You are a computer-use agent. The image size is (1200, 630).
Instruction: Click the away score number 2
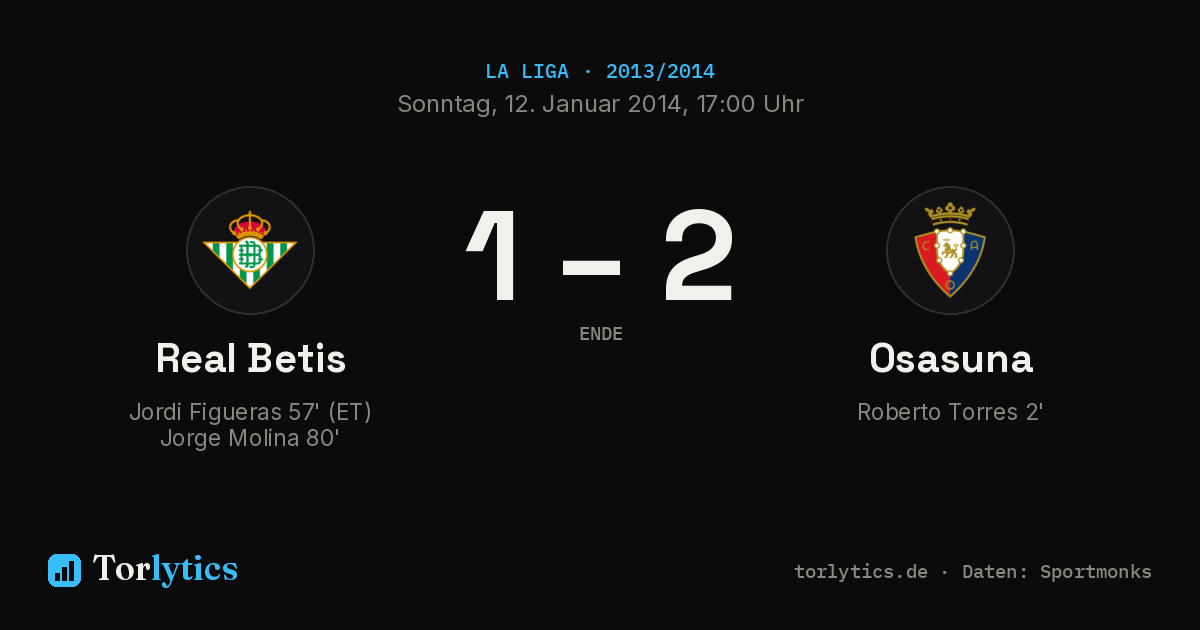click(x=699, y=255)
